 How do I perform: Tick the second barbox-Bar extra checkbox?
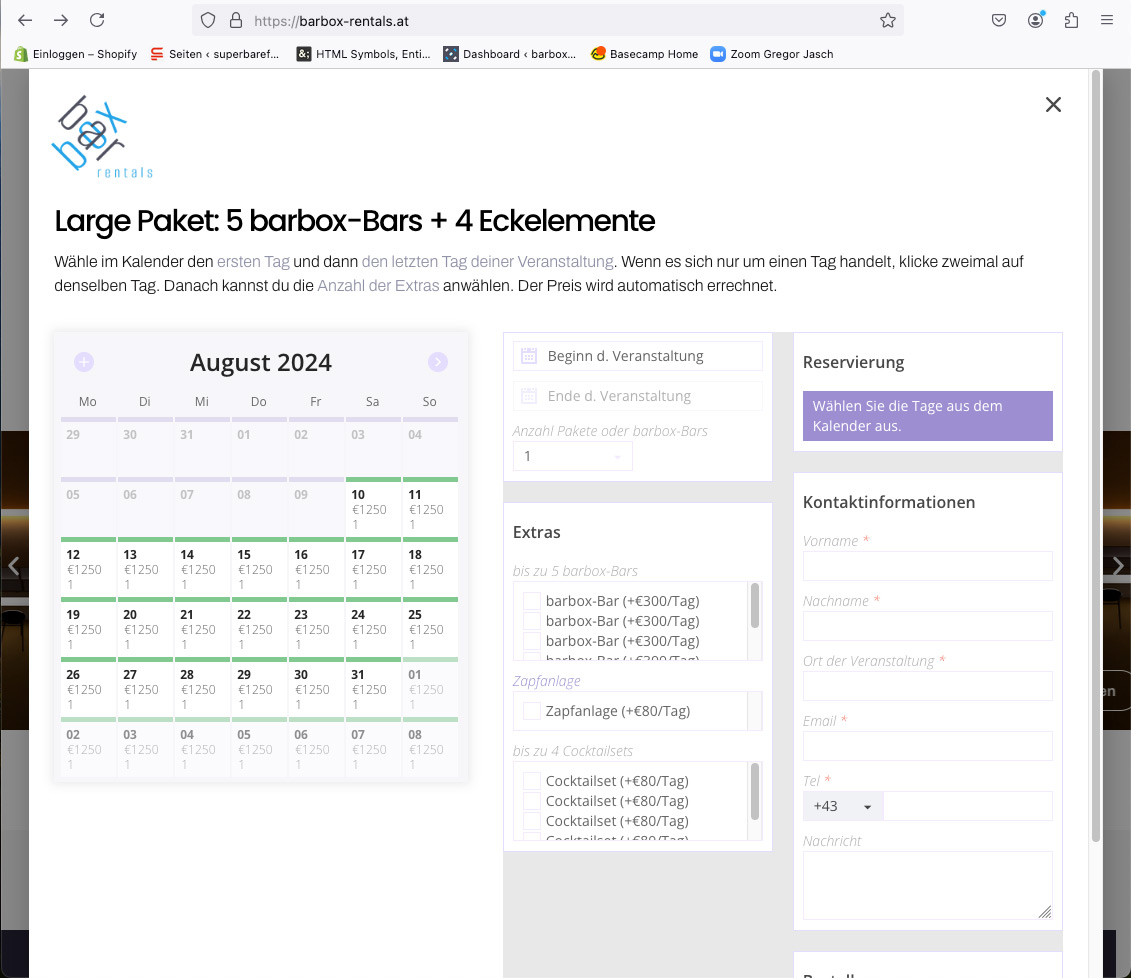click(532, 621)
